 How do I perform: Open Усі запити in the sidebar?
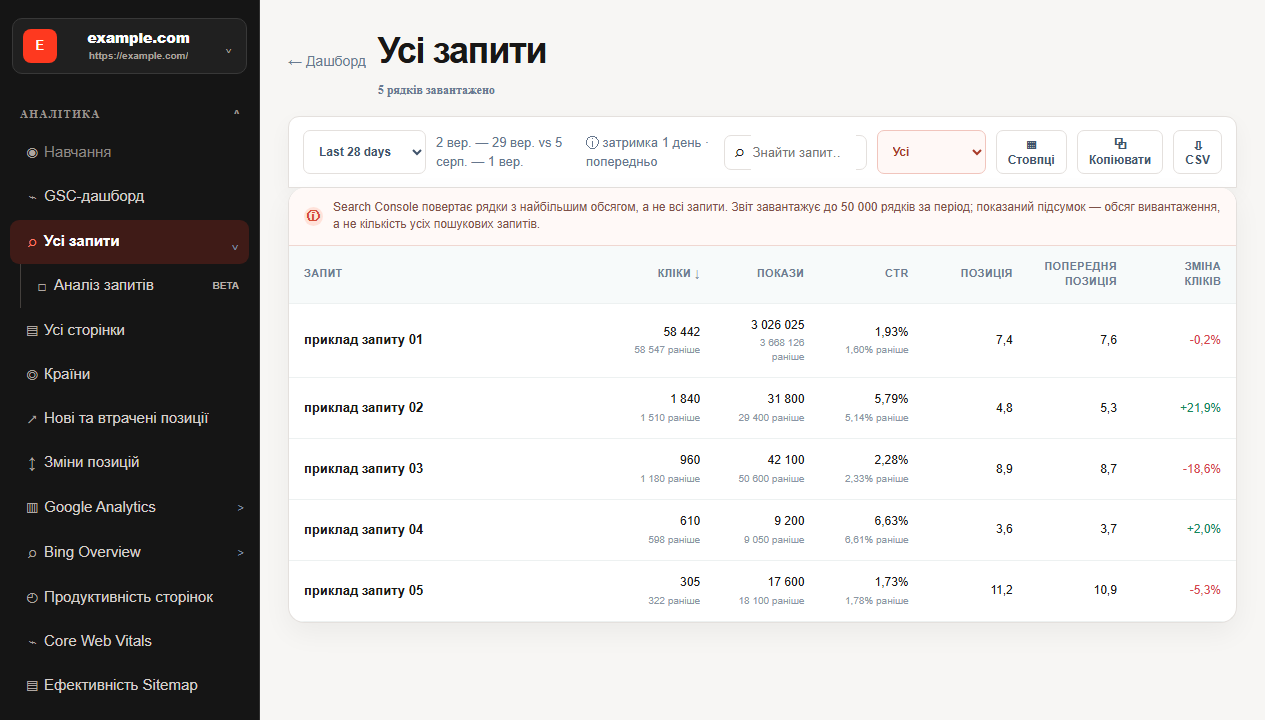tap(130, 242)
